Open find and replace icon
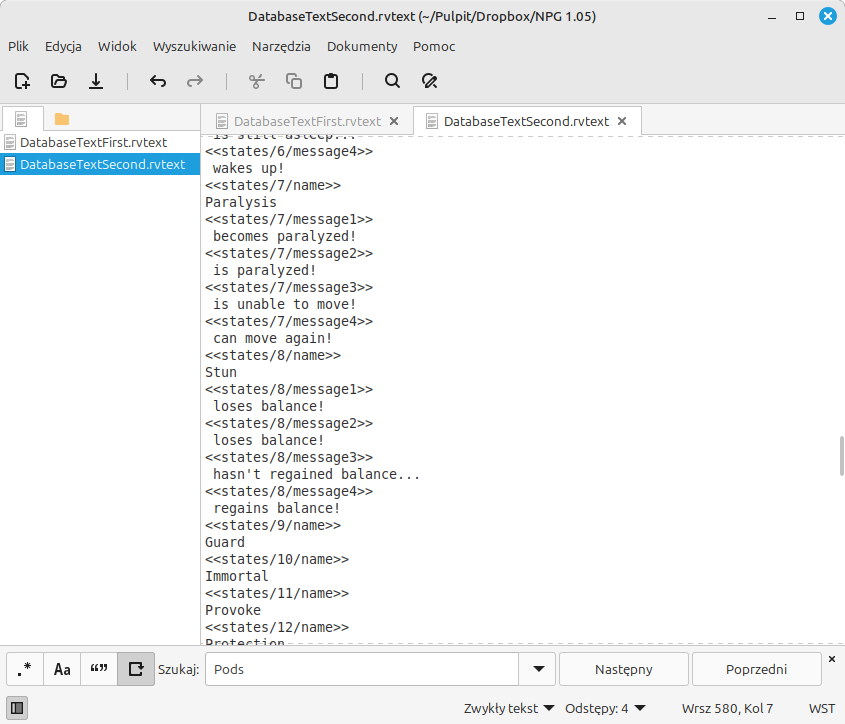 430,81
